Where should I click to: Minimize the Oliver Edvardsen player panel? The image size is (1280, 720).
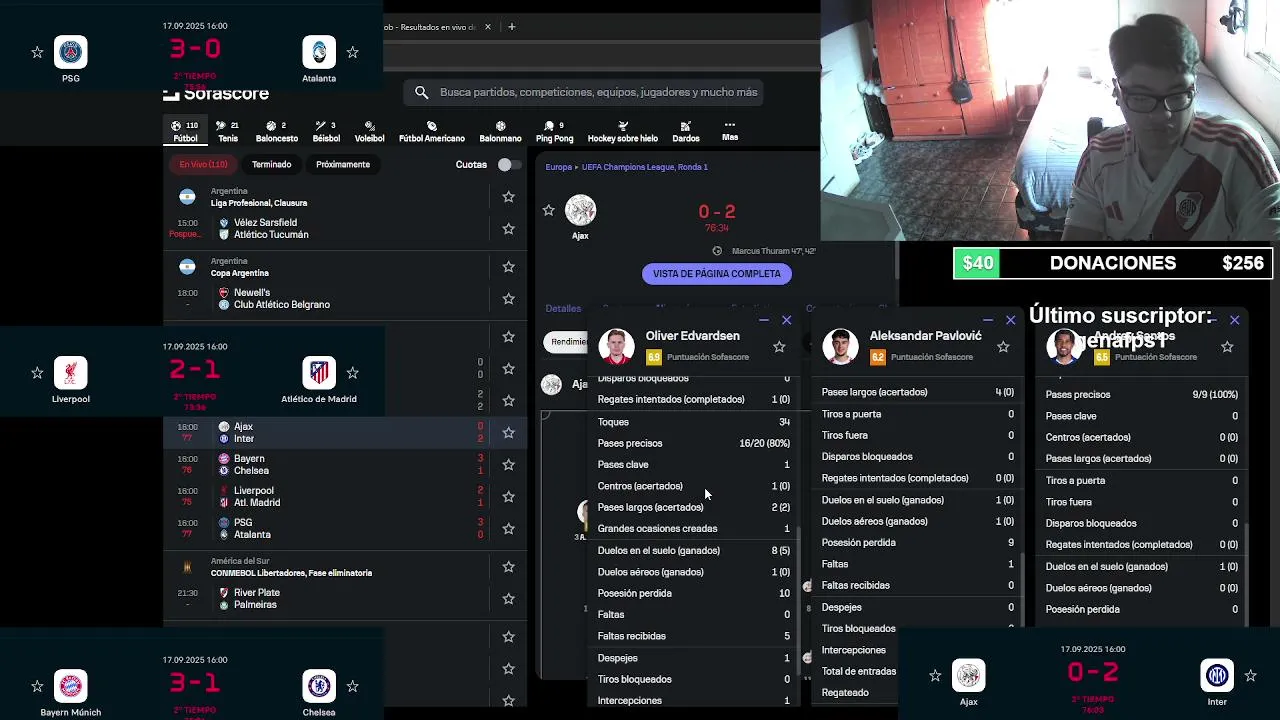pyautogui.click(x=764, y=320)
